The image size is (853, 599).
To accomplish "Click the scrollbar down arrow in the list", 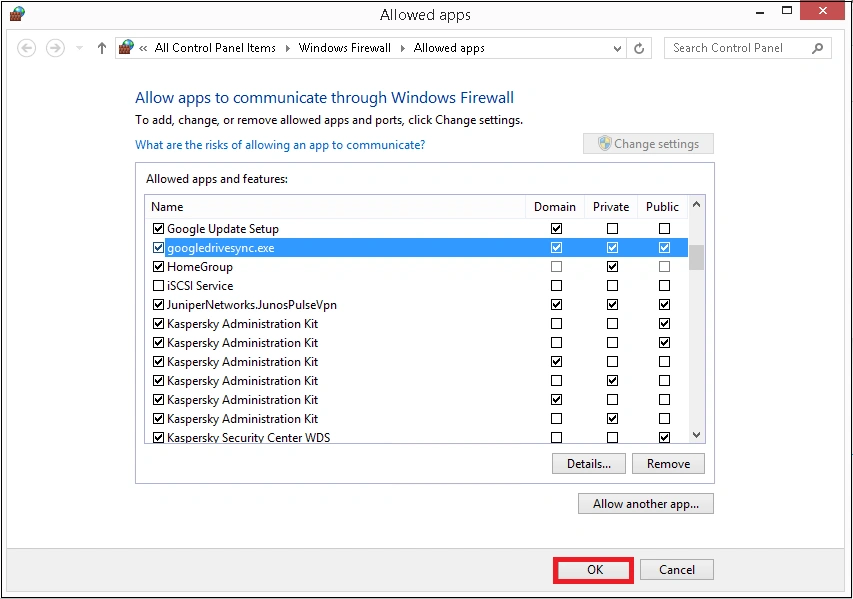I will [696, 434].
